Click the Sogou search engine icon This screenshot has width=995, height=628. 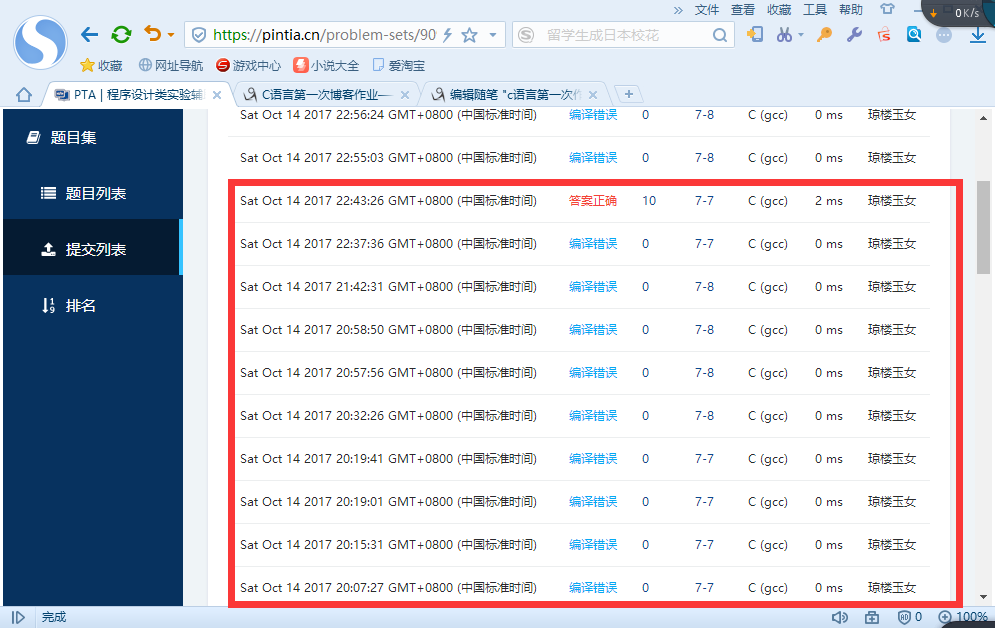526,35
